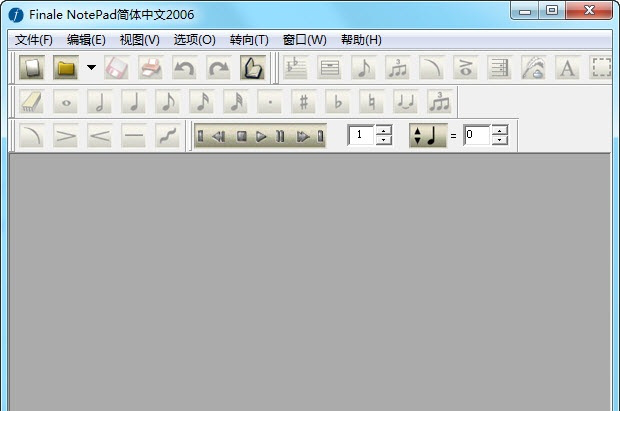The width and height of the screenshot is (620, 427).
Task: Open the 视图(V) menu
Action: point(140,40)
